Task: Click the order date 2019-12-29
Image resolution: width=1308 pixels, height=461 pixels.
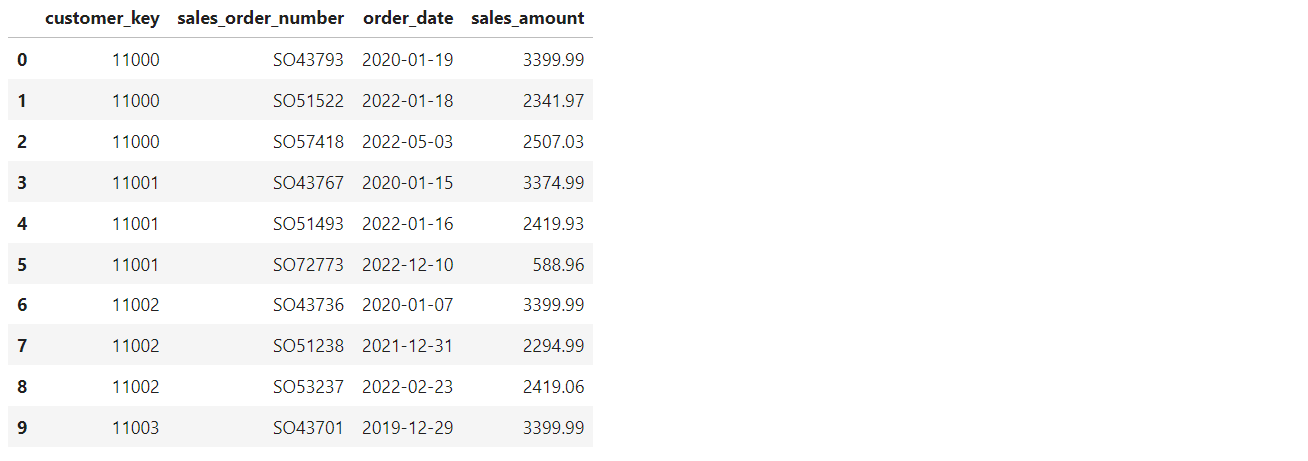Action: (408, 428)
